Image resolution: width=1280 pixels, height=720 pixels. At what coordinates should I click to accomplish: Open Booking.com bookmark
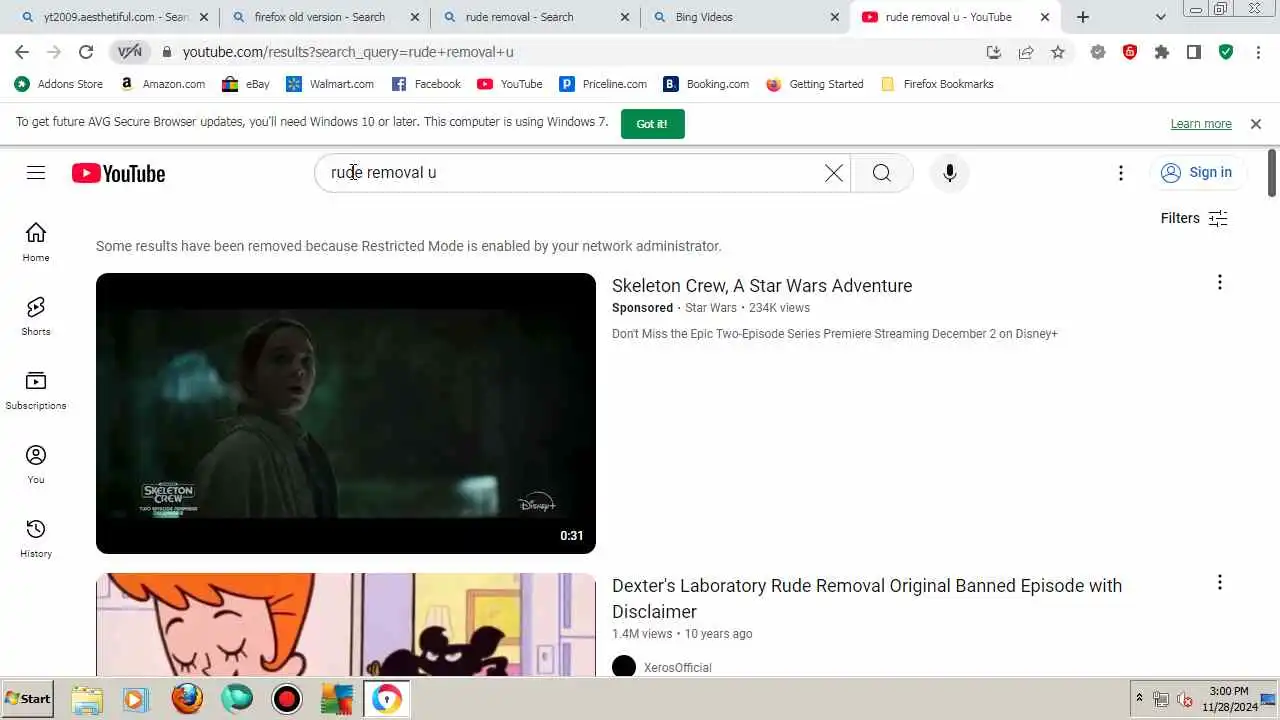(706, 84)
